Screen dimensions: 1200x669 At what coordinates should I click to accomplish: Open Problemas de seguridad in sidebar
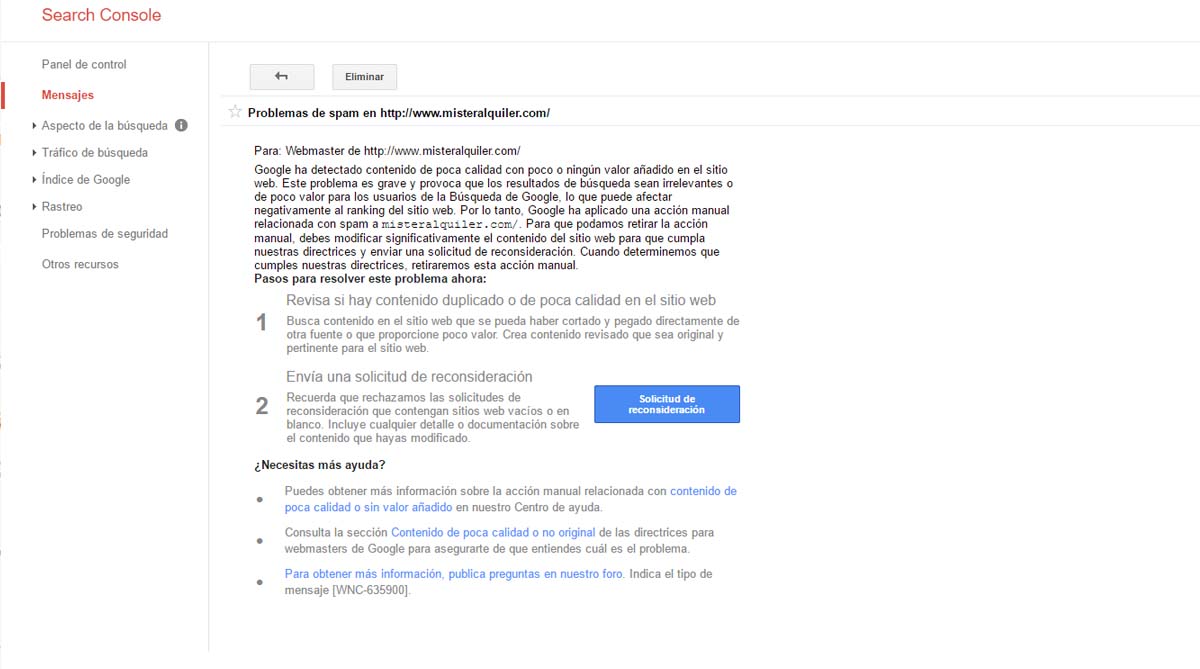click(x=105, y=234)
